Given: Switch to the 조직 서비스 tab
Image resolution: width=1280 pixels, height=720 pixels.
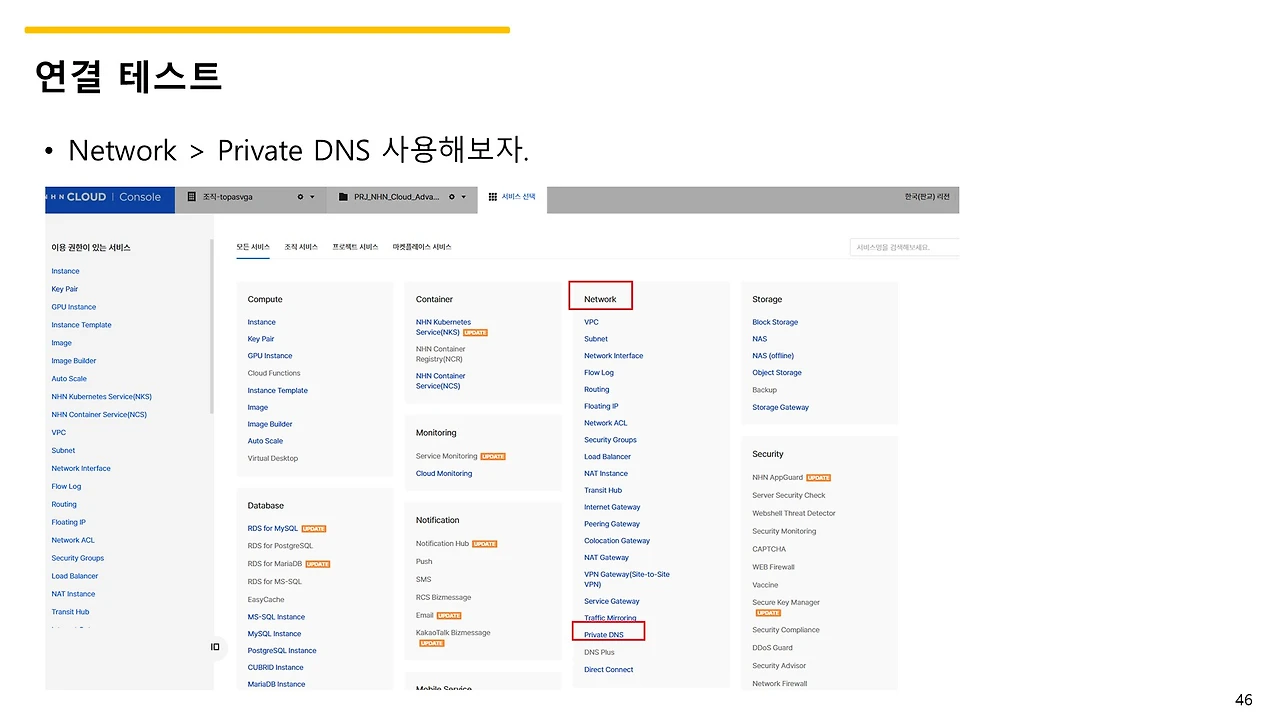Looking at the screenshot, I should (x=301, y=247).
